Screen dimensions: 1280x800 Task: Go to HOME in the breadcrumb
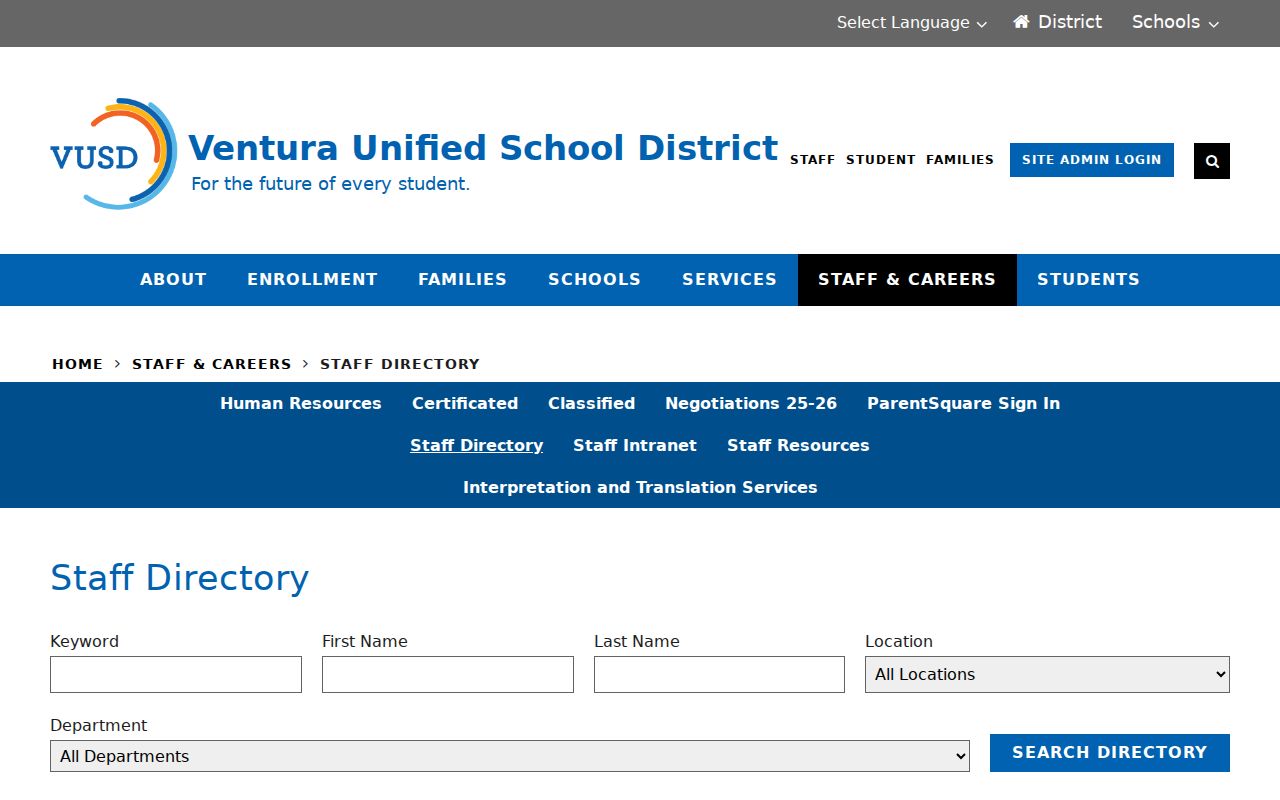pyautogui.click(x=77, y=364)
